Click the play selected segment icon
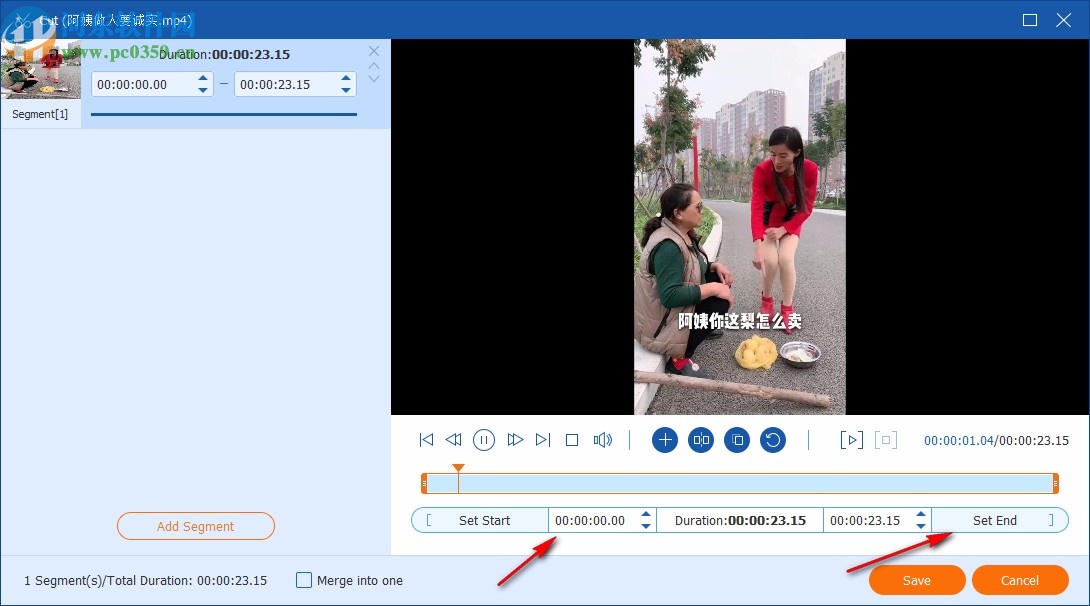Viewport: 1090px width, 606px height. (x=851, y=439)
